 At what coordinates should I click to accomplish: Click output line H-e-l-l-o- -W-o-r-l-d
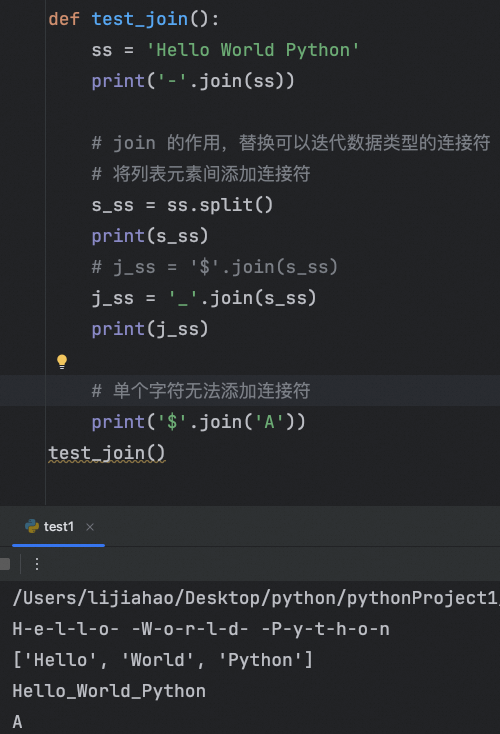click(x=201, y=629)
